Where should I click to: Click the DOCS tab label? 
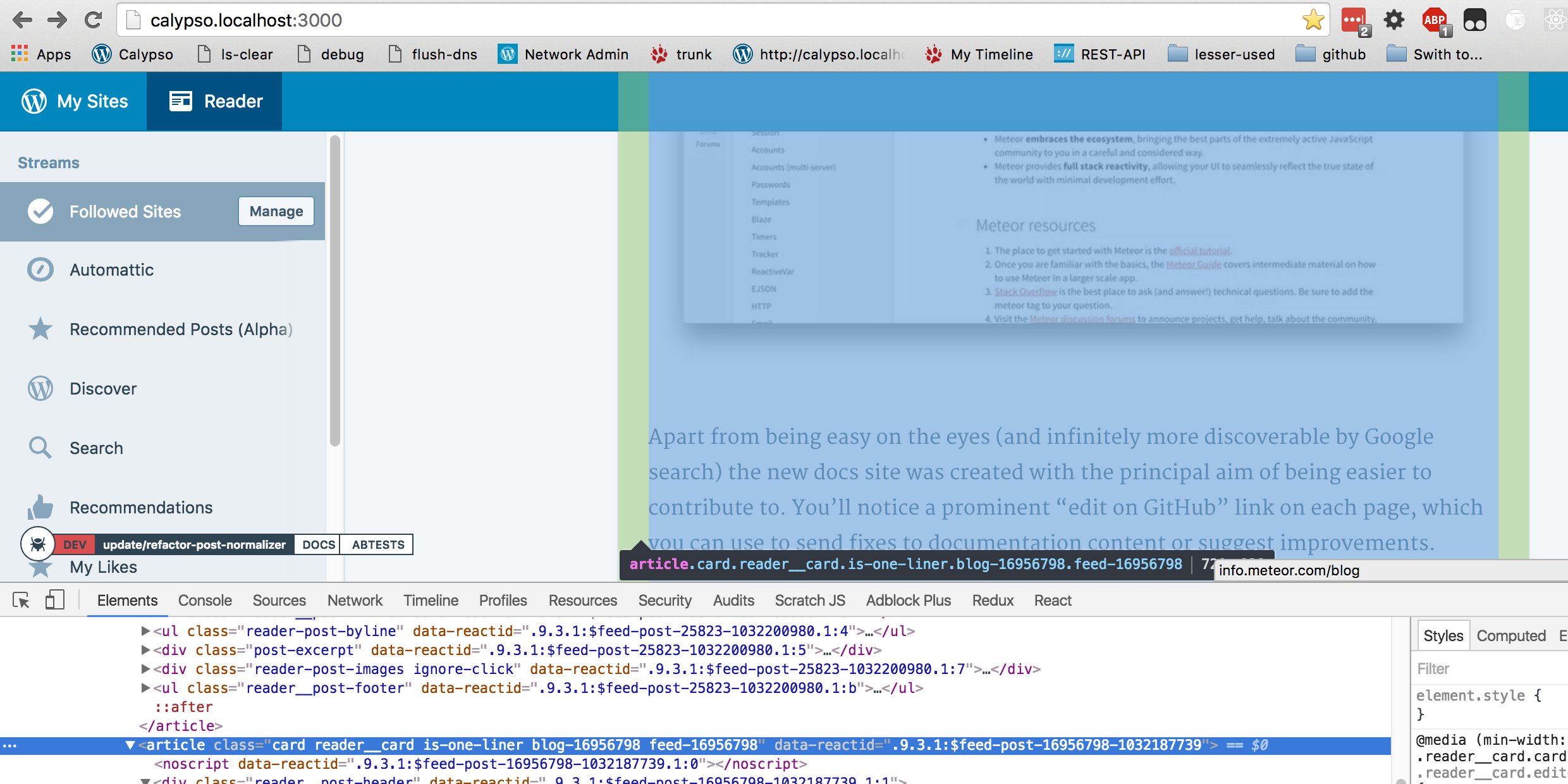click(319, 544)
